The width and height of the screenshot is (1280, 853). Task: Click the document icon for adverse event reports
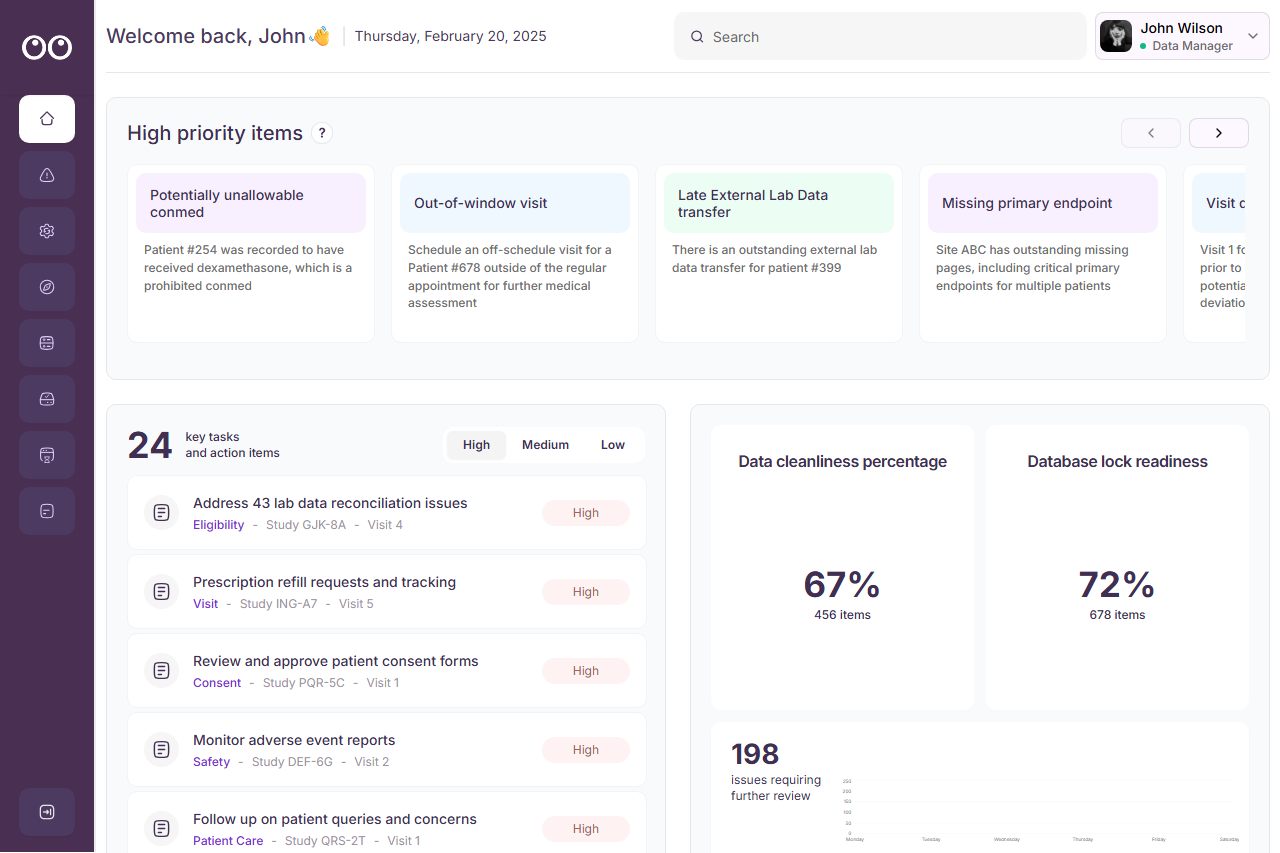pyautogui.click(x=161, y=750)
